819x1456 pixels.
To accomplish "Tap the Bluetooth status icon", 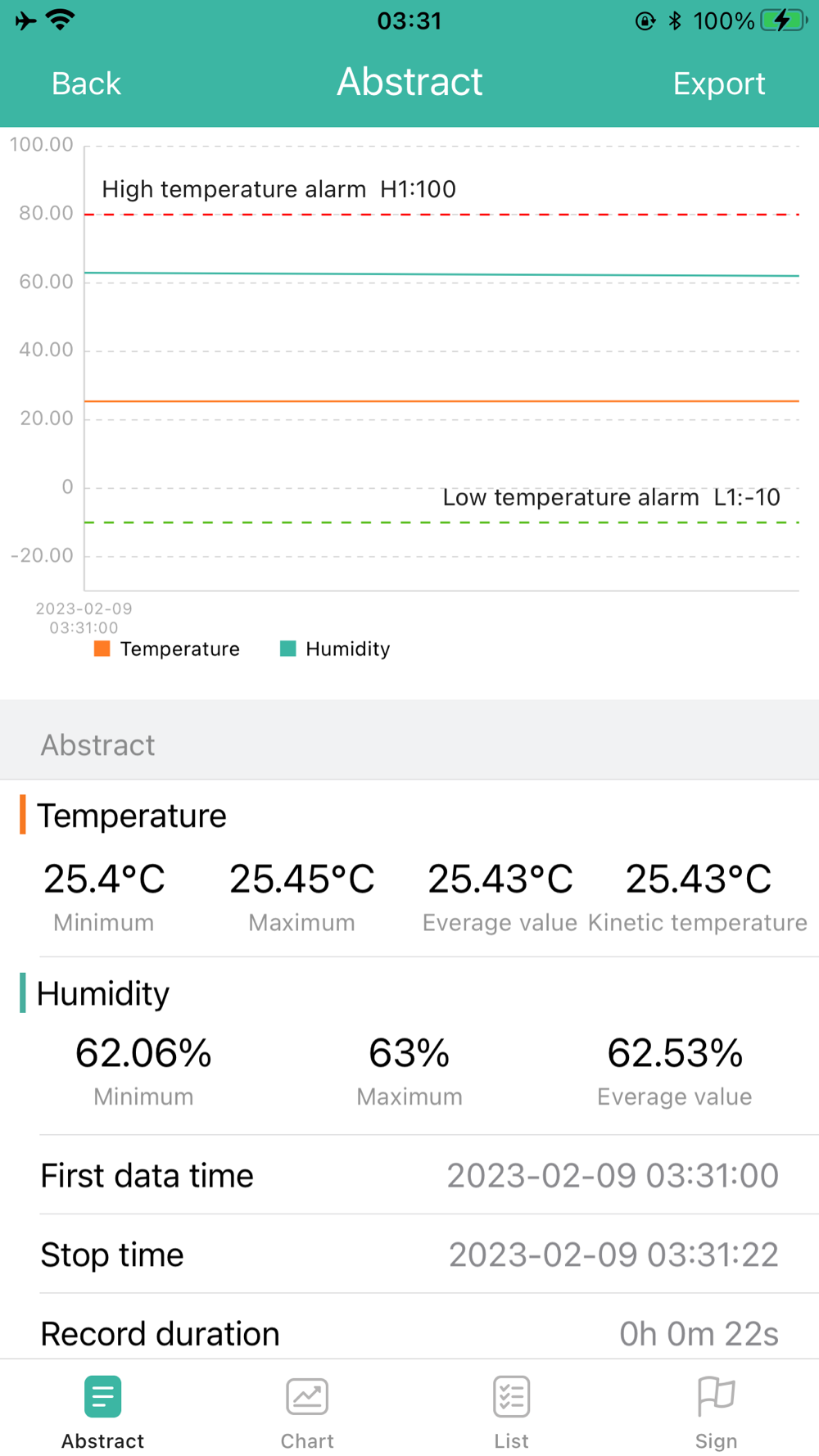I will (x=675, y=20).
